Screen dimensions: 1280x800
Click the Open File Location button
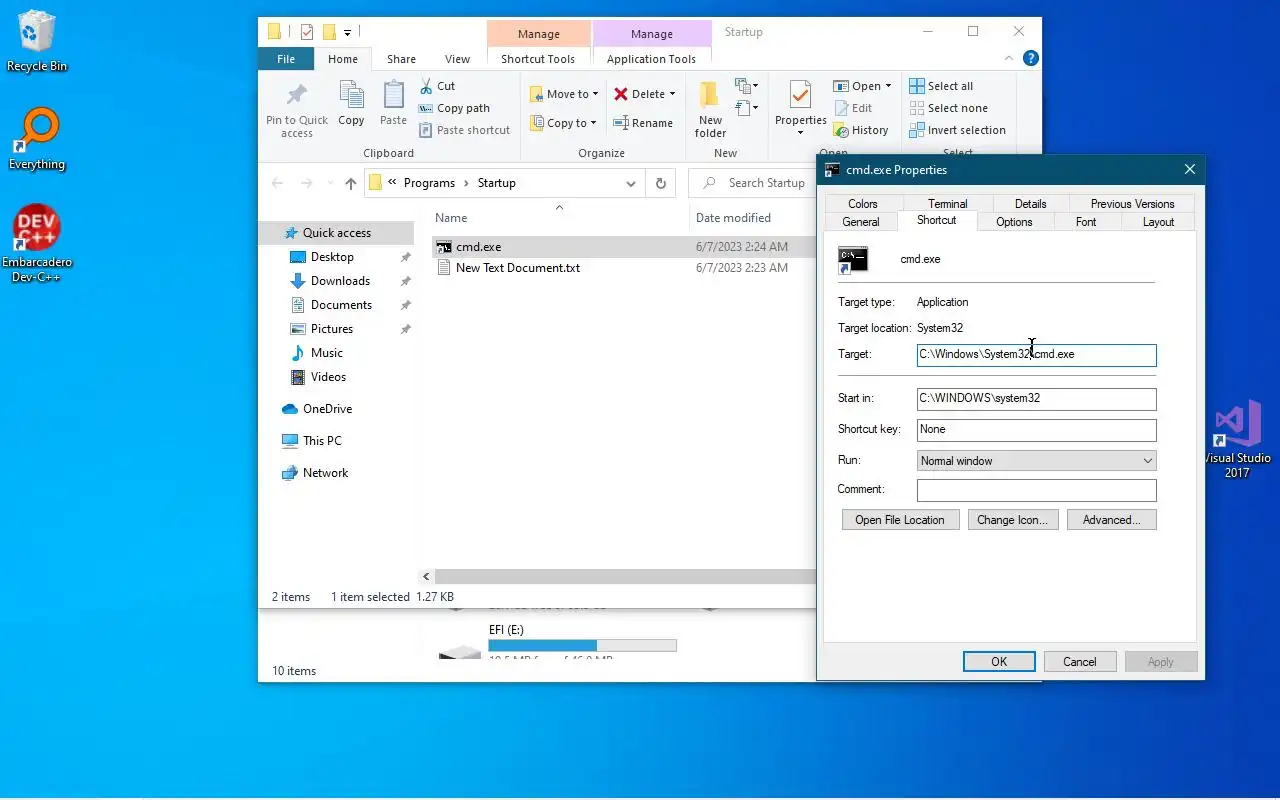(900, 520)
